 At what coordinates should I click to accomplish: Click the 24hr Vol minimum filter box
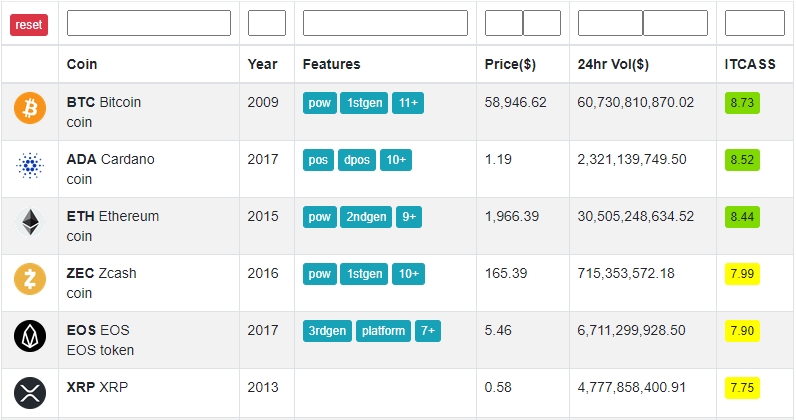(x=610, y=23)
